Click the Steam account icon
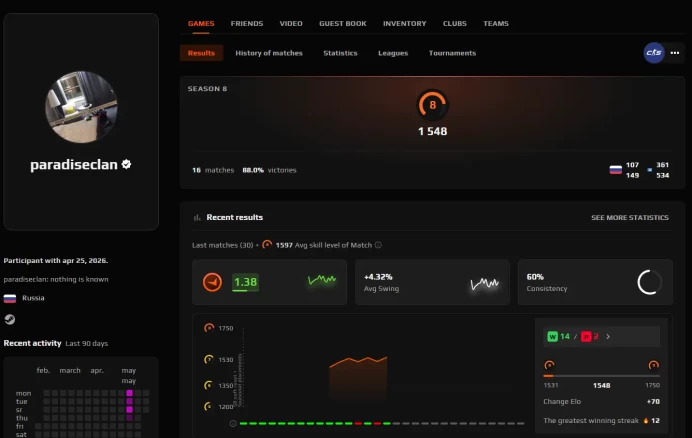The width and height of the screenshot is (692, 438). tap(10, 319)
